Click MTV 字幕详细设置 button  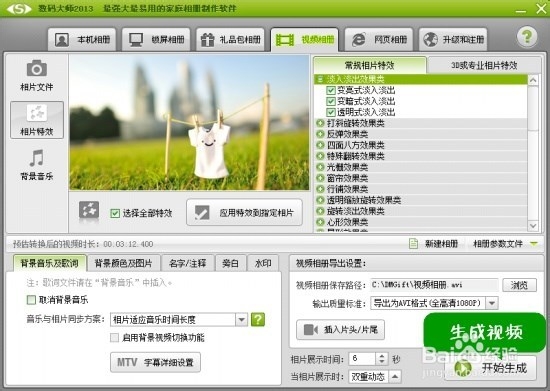pos(155,362)
